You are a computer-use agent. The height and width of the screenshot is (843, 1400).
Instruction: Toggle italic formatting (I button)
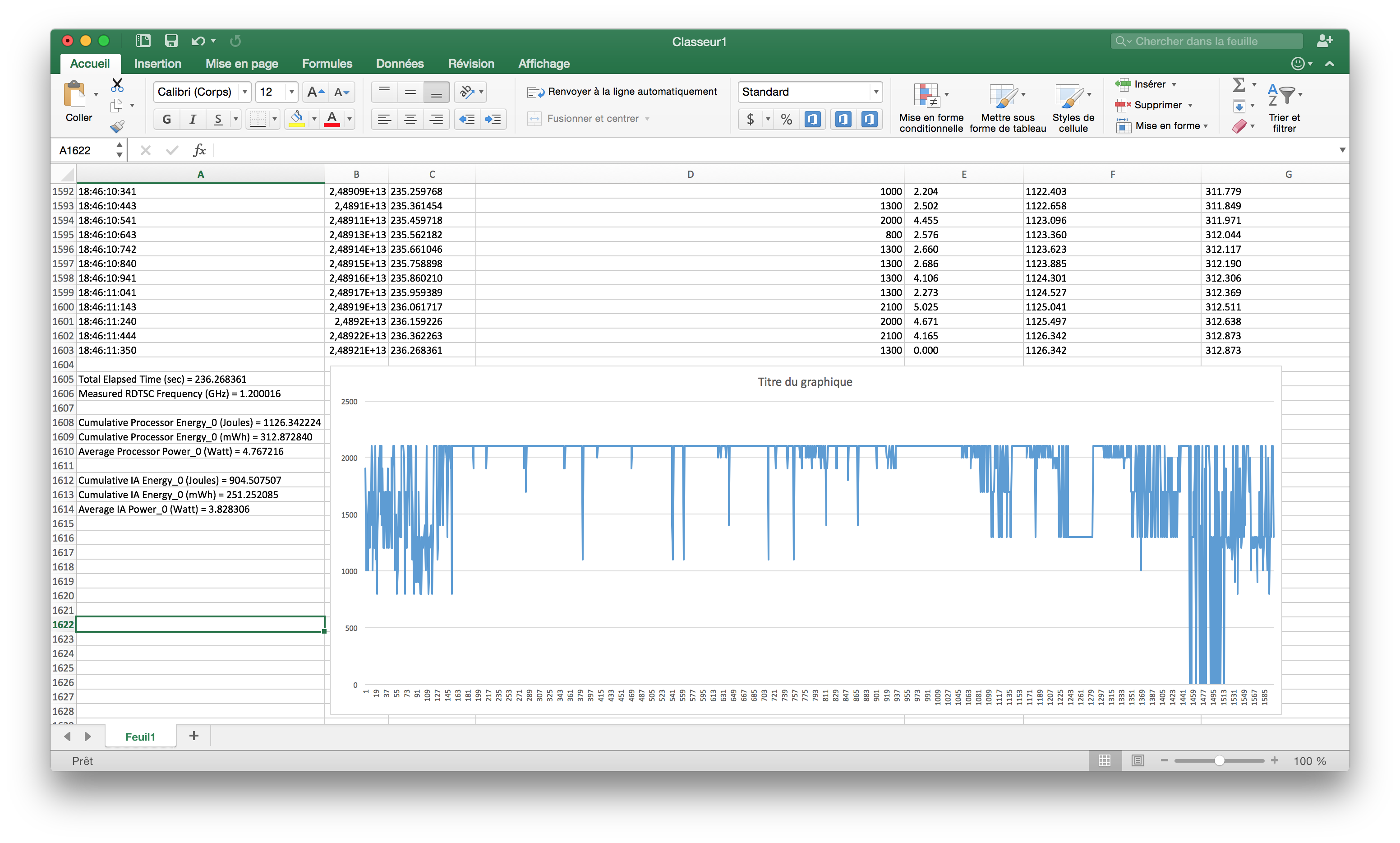click(x=193, y=119)
